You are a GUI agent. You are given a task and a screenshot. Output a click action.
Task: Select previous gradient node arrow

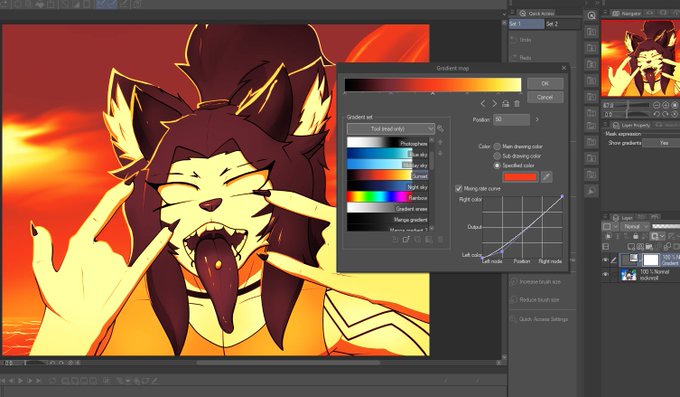483,104
